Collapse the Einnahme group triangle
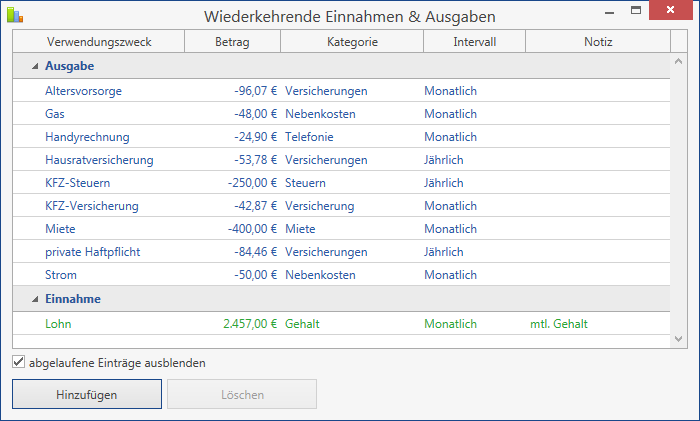The image size is (700, 421). point(35,299)
